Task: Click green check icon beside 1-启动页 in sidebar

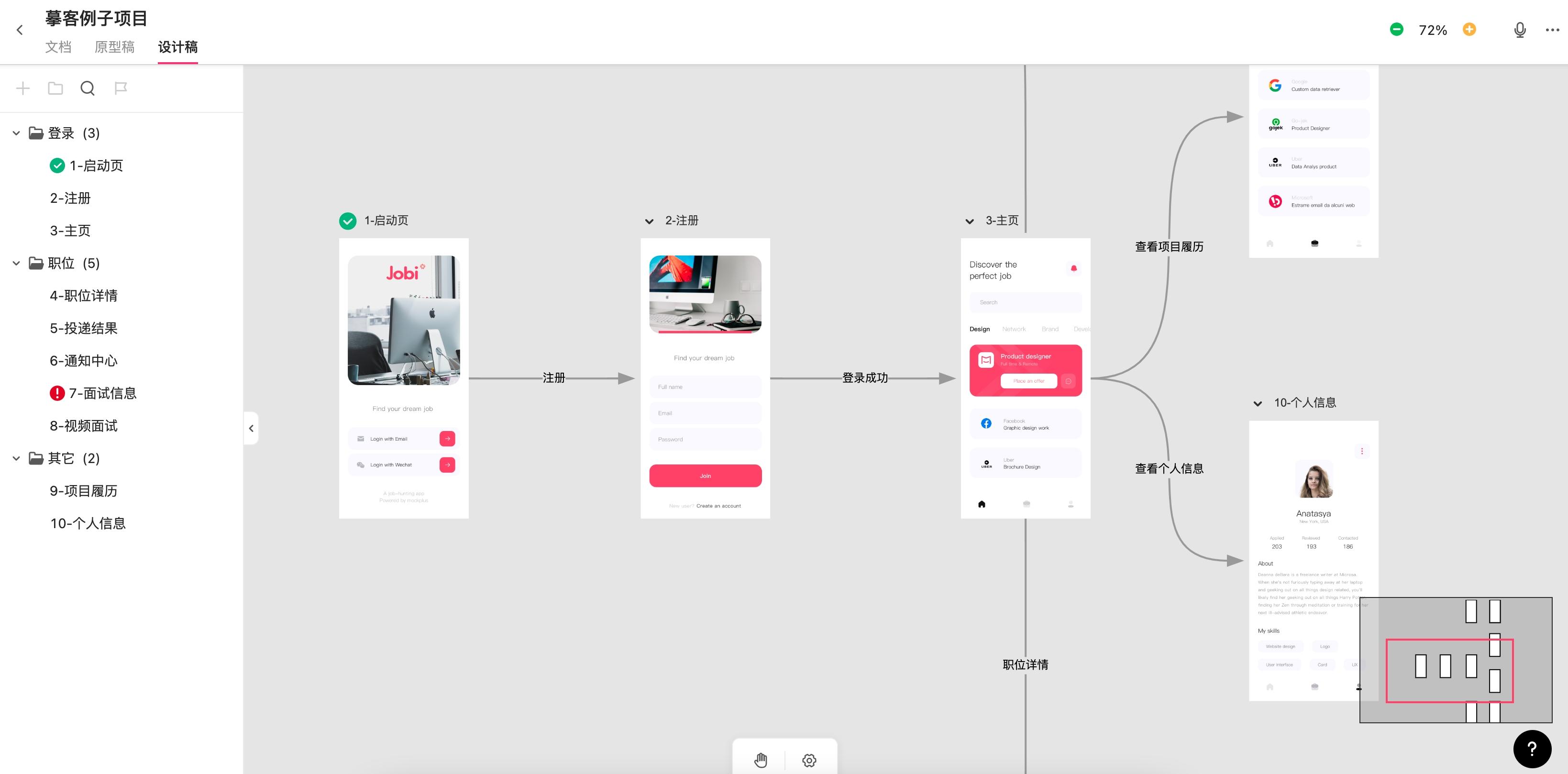Action: point(57,166)
